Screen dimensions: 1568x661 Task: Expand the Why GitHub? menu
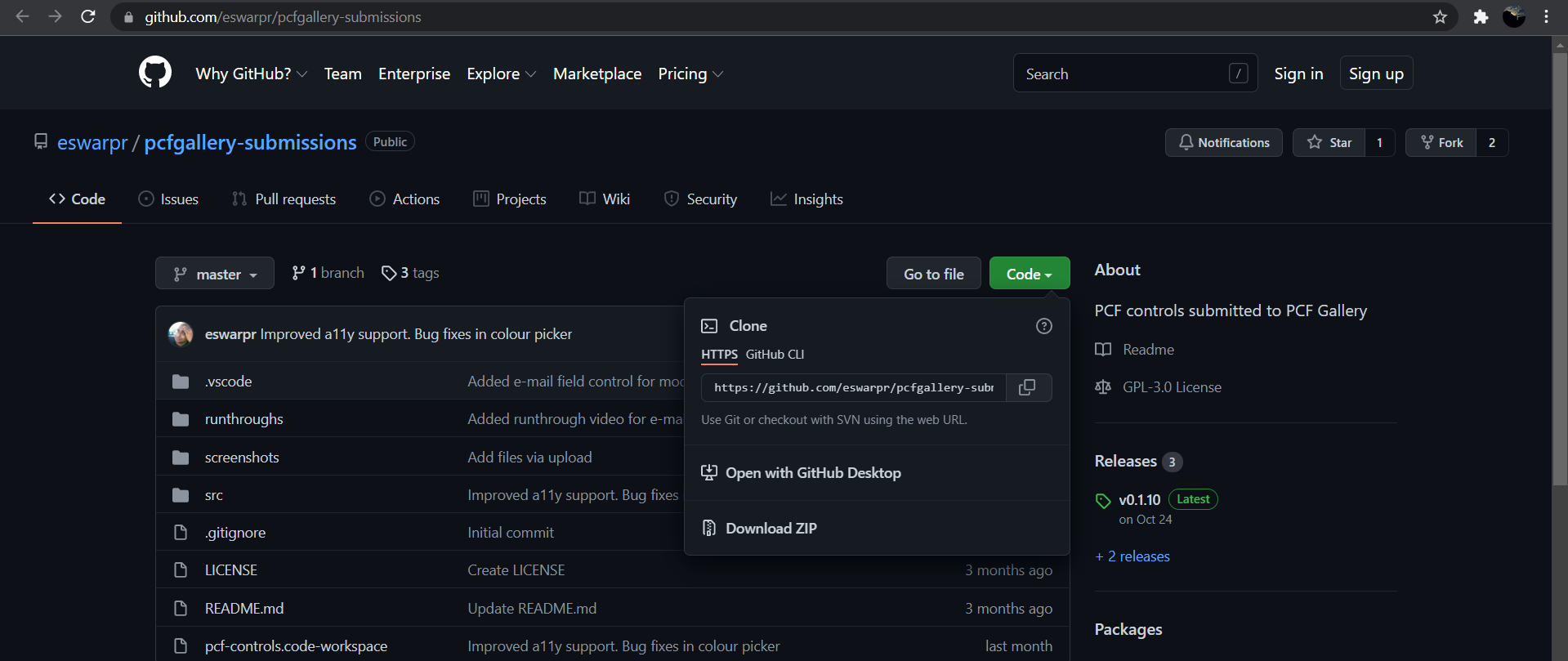point(251,74)
